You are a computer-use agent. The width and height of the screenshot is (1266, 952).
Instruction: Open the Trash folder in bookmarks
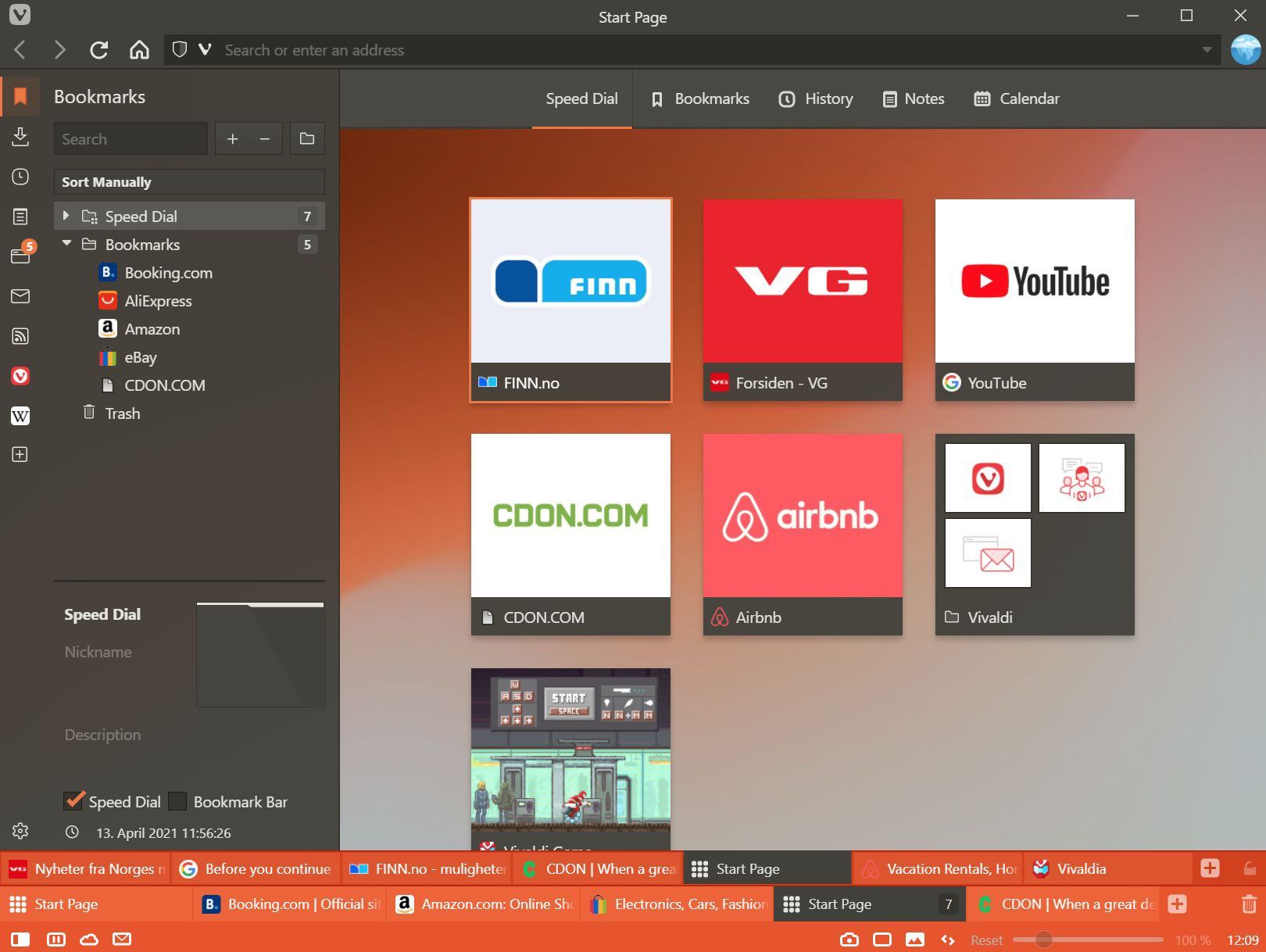(x=189, y=413)
